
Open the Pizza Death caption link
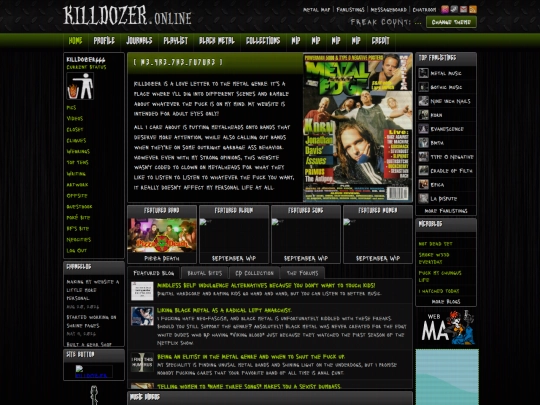click(162, 258)
